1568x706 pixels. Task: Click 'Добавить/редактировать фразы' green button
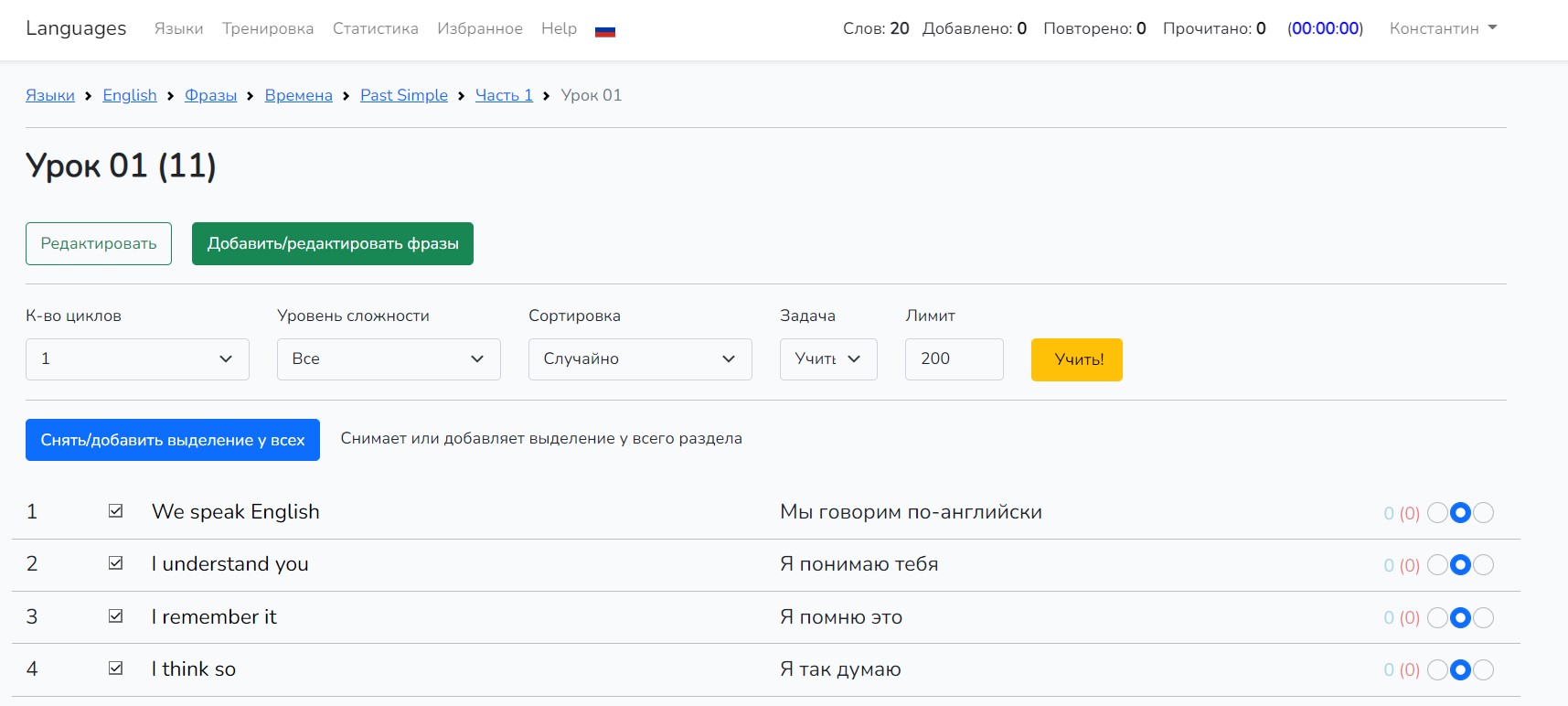coord(333,244)
